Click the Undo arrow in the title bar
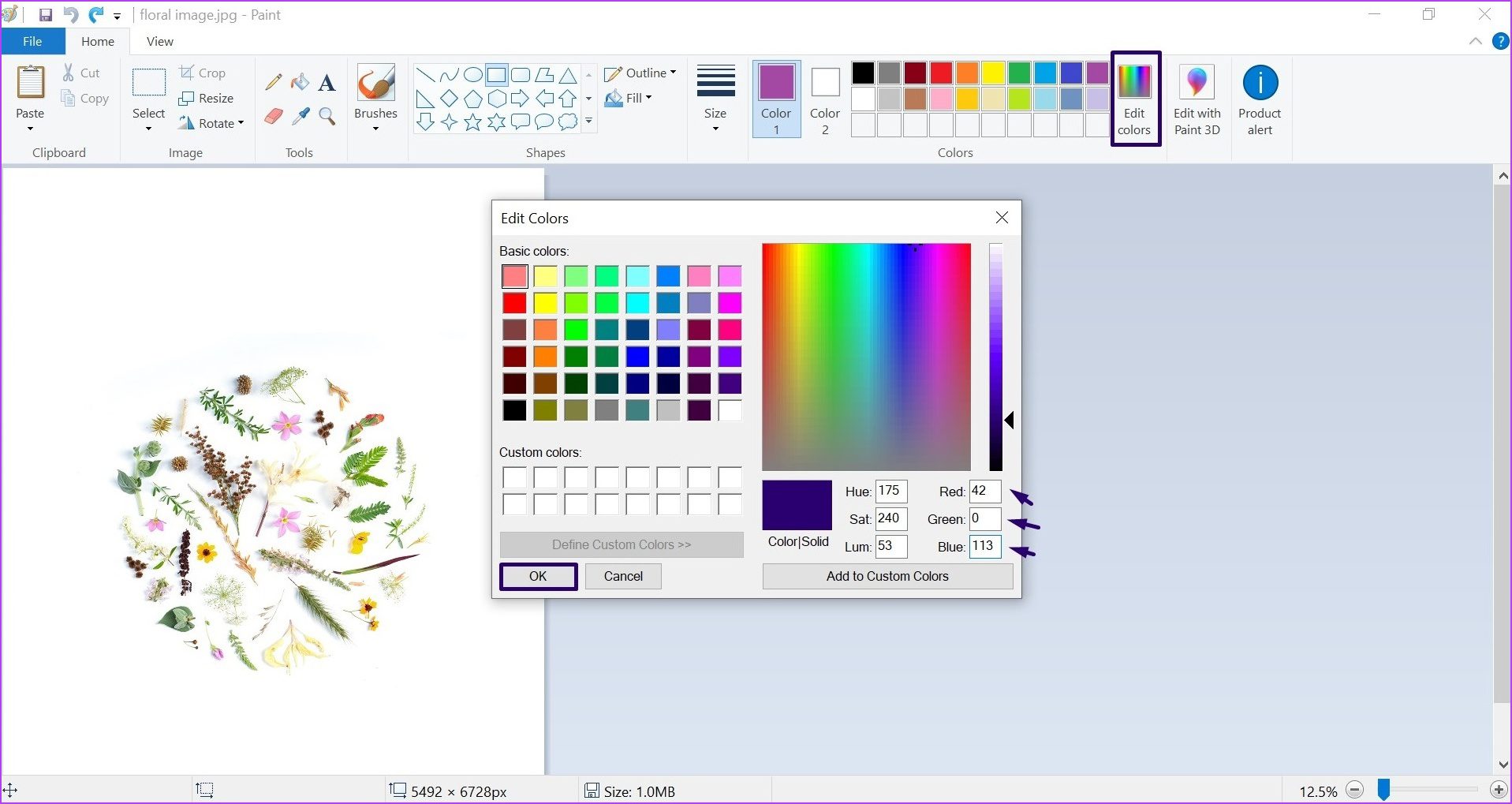Screen dimensions: 1512x804 pyautogui.click(x=69, y=14)
